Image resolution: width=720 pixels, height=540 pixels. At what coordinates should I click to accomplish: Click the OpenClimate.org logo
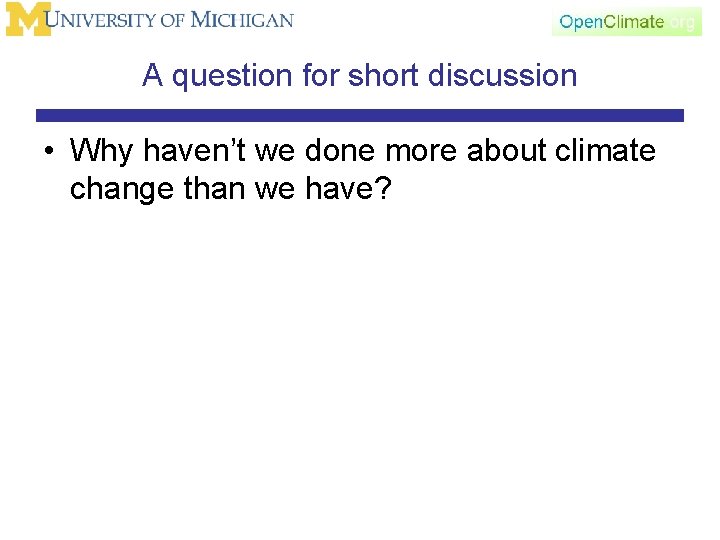[x=626, y=21]
